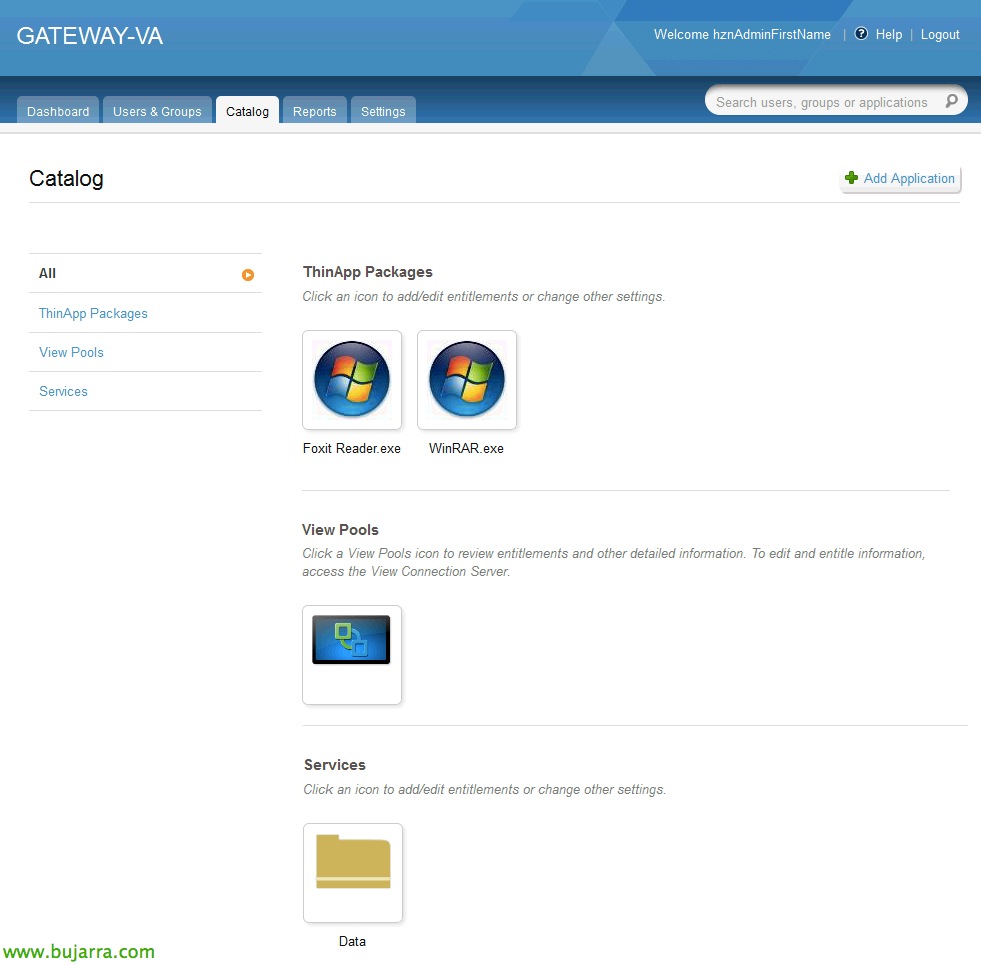Viewport: 981px width, 965px height.
Task: Open the Foxit Reader.exe ThinApp icon
Action: pos(352,380)
